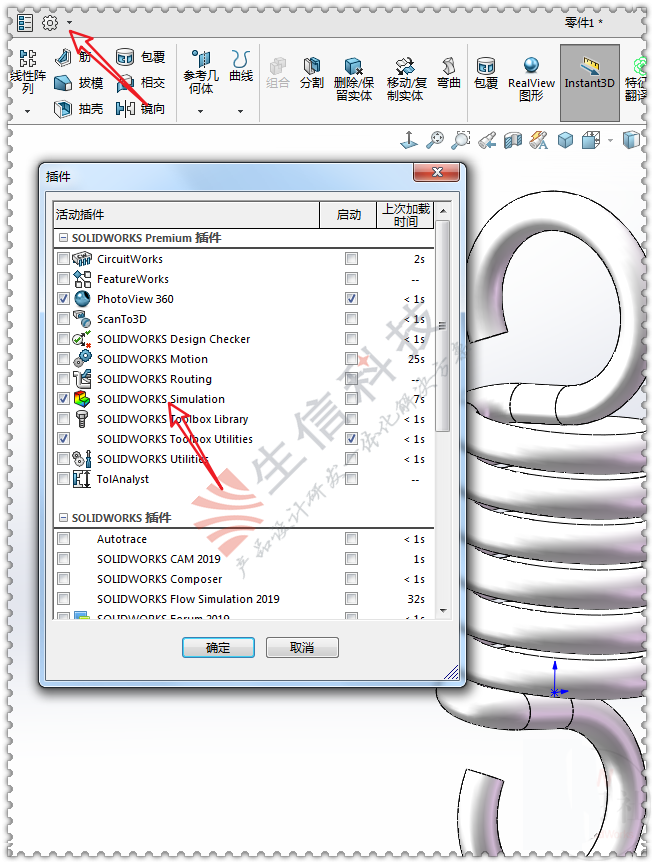Select the 相交 intersect tool
Image resolution: width=654 pixels, height=864 pixels.
pyautogui.click(x=140, y=83)
